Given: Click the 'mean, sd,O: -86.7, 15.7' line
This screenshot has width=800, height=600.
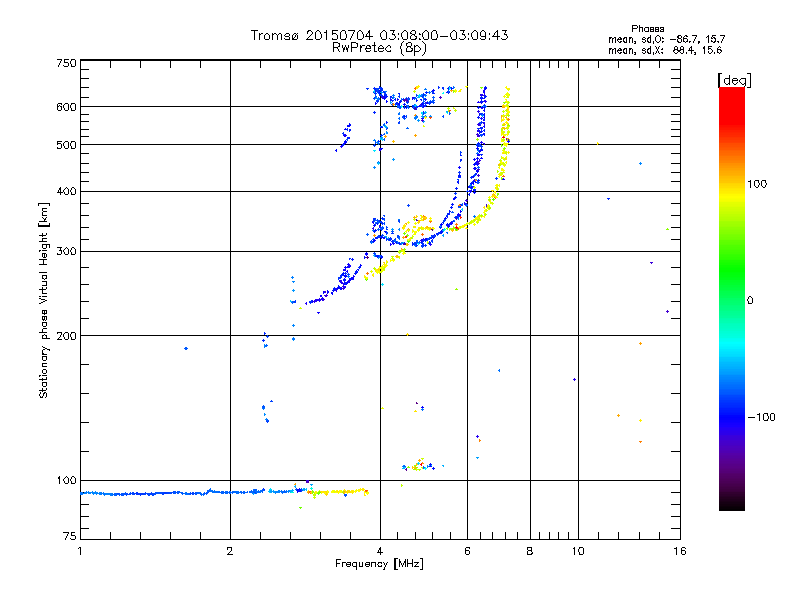Looking at the screenshot, I should 666,39.
